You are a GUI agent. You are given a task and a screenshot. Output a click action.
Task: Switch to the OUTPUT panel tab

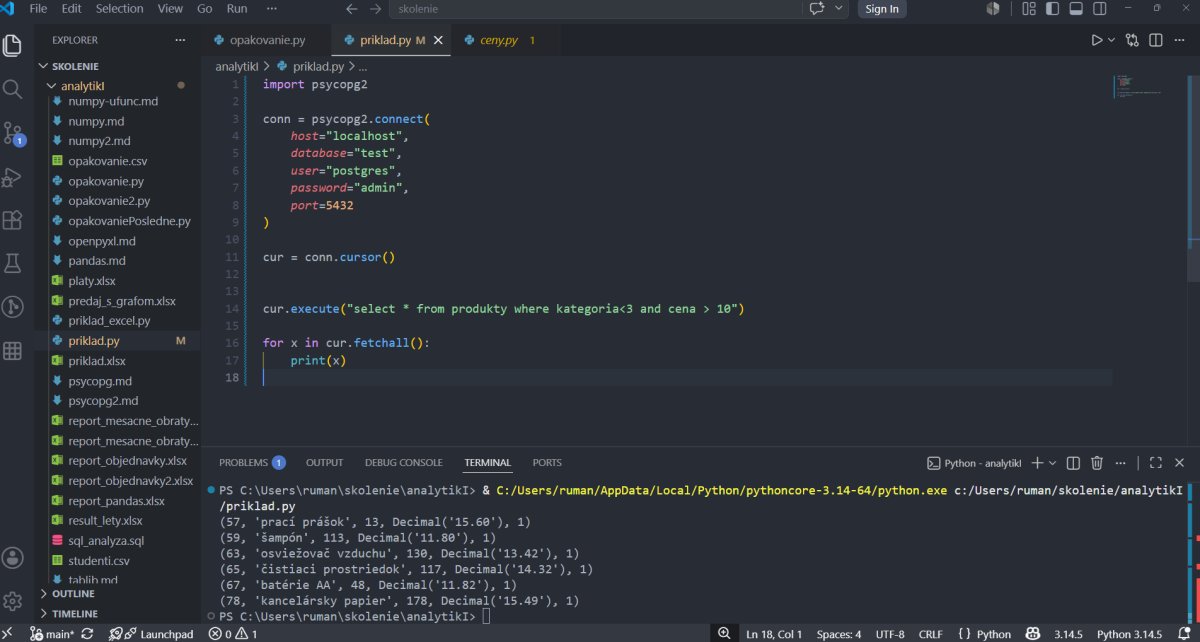click(324, 463)
